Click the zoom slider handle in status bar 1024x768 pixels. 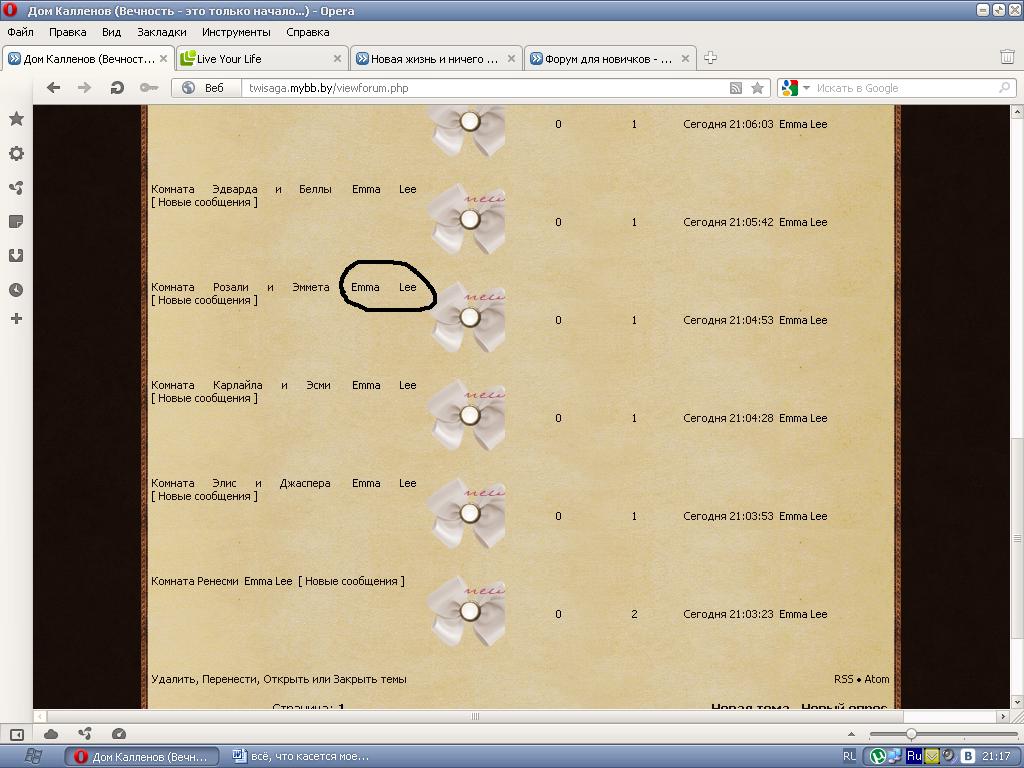(x=911, y=734)
